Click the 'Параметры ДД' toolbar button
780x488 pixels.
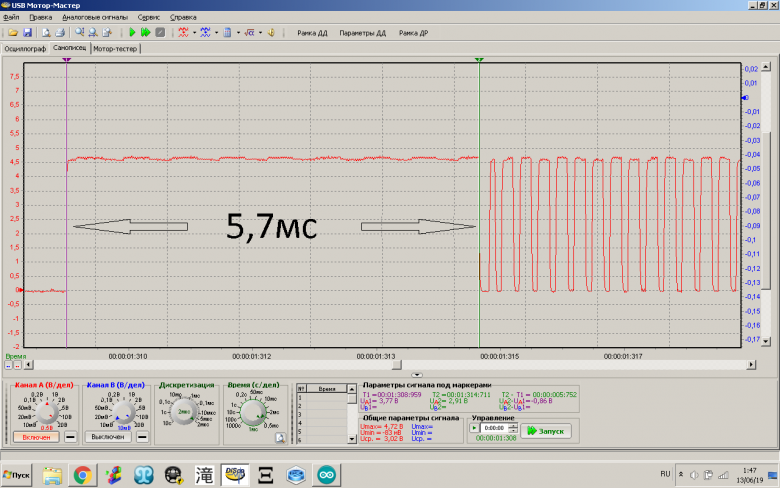(x=363, y=33)
